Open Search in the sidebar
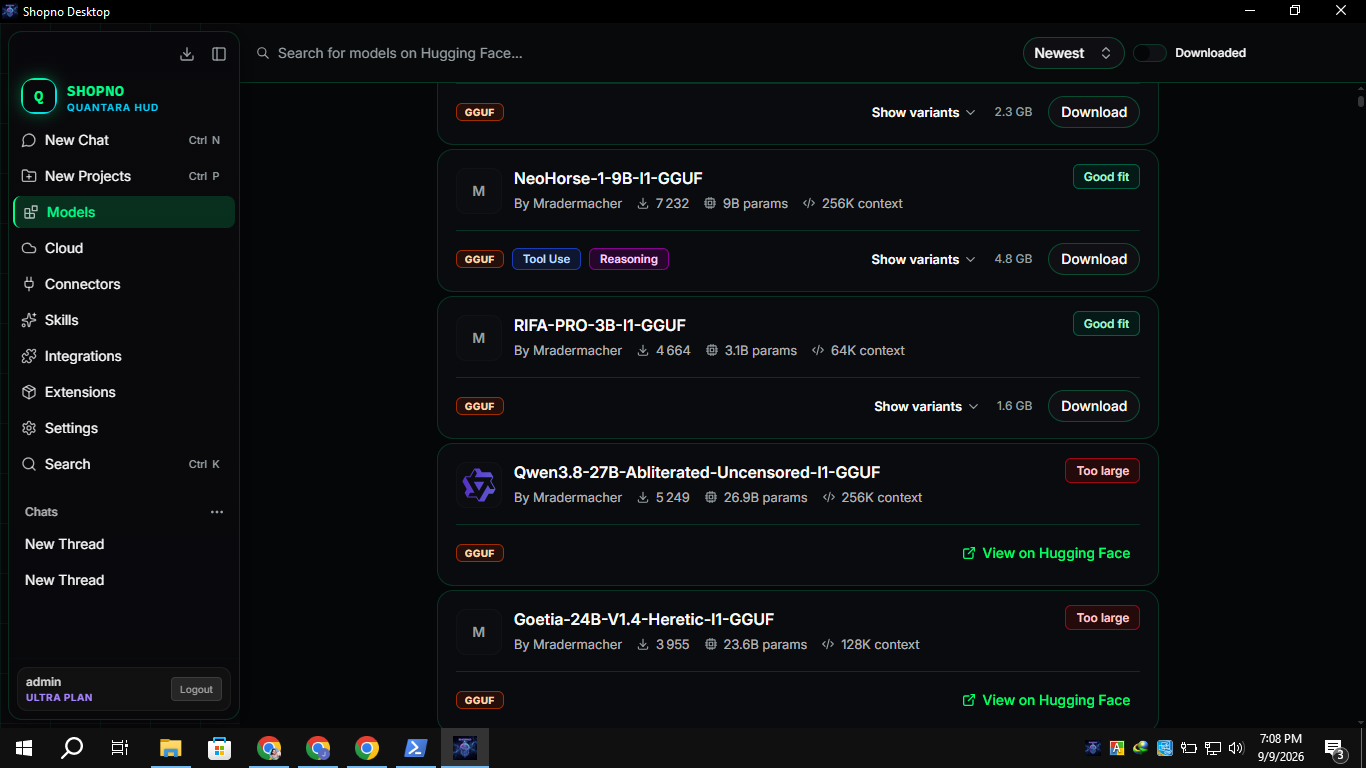 tap(124, 464)
